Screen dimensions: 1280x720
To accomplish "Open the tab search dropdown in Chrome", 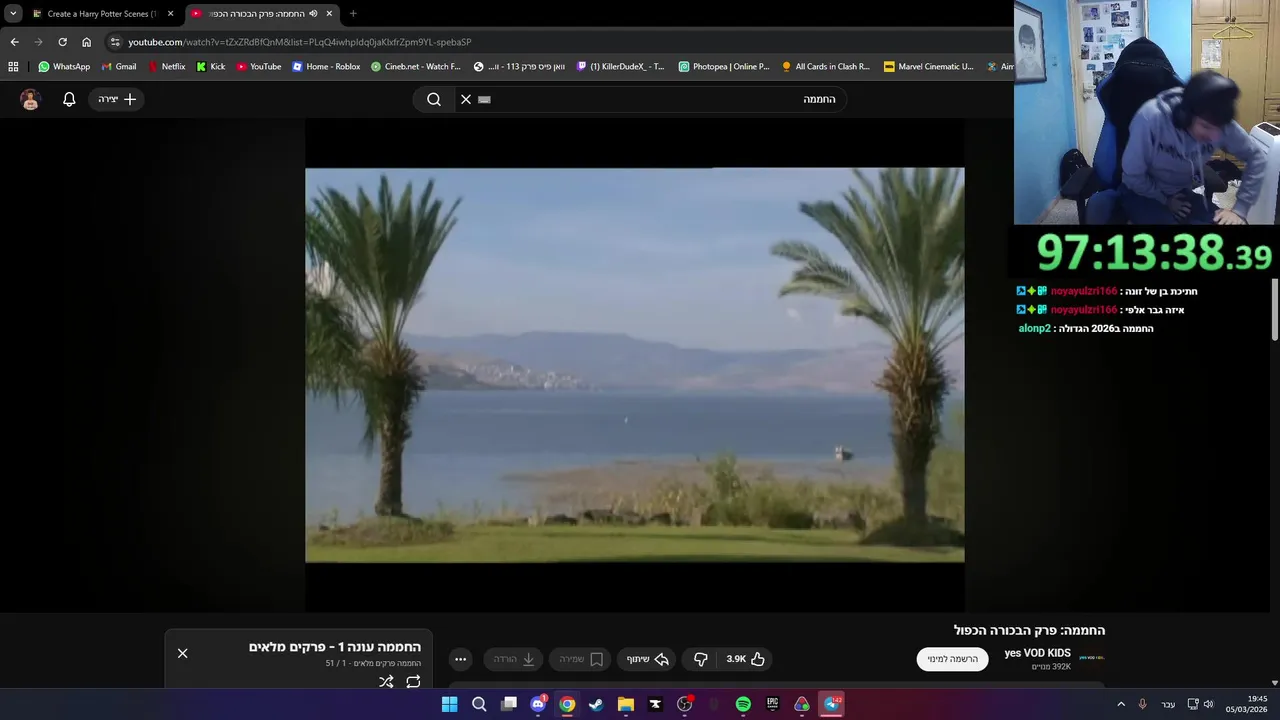I will click(13, 14).
